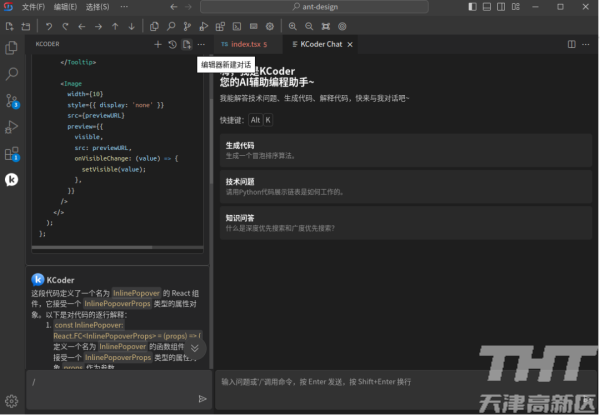Screen dimensions: 600x415
Task: Open the manage gear in activity bar
Action: point(11,401)
